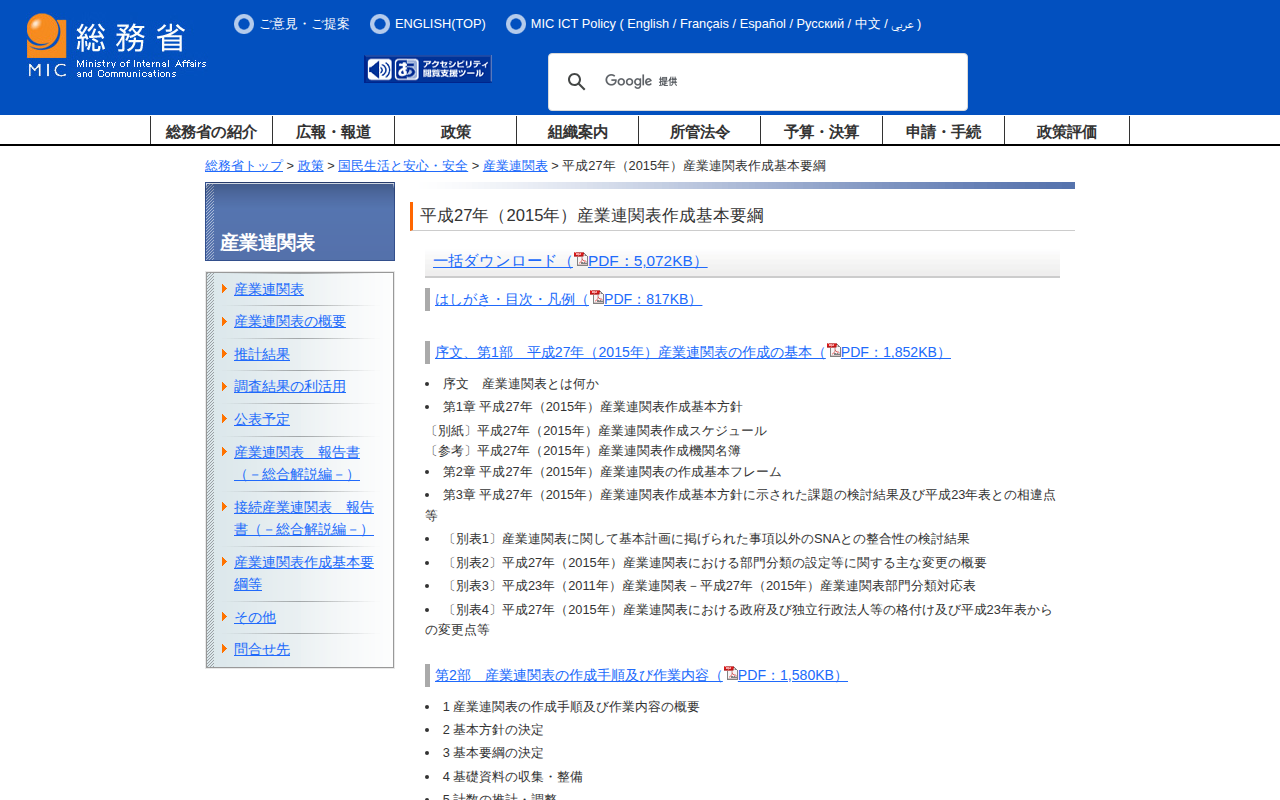This screenshot has height=800, width=1280.
Task: Click PDF icon beside はしがき・目次・凡例
Action: (x=596, y=297)
